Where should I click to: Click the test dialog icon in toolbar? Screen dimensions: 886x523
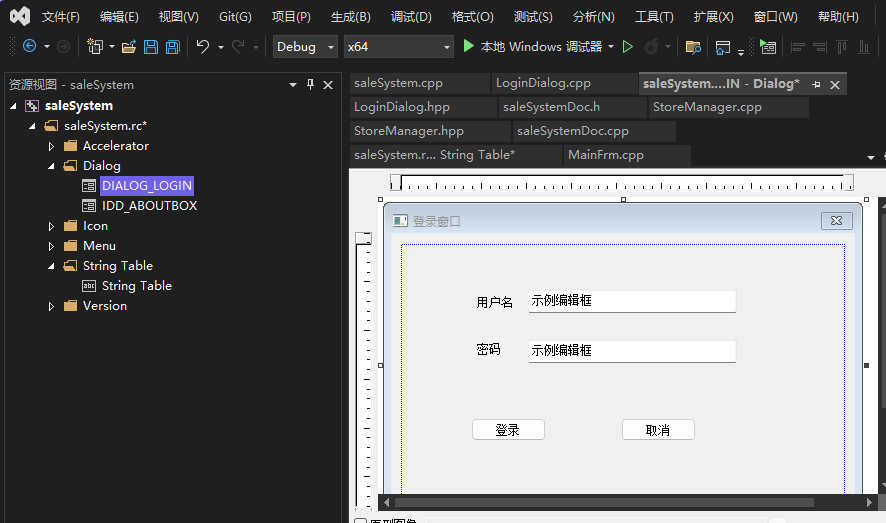pyautogui.click(x=768, y=46)
